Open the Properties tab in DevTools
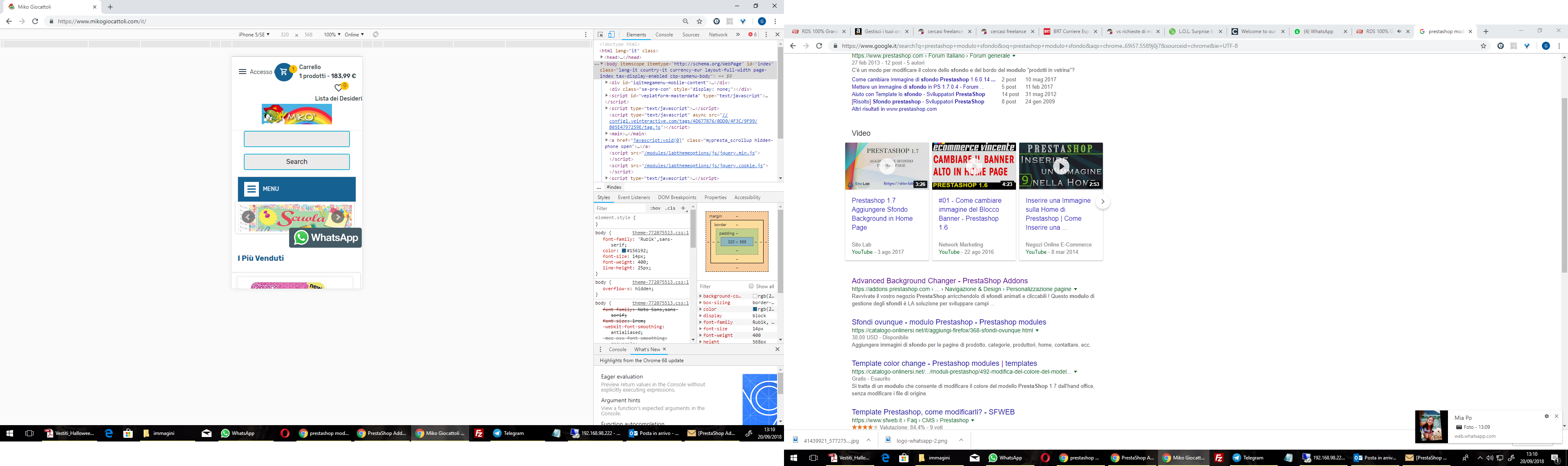 pos(715,197)
